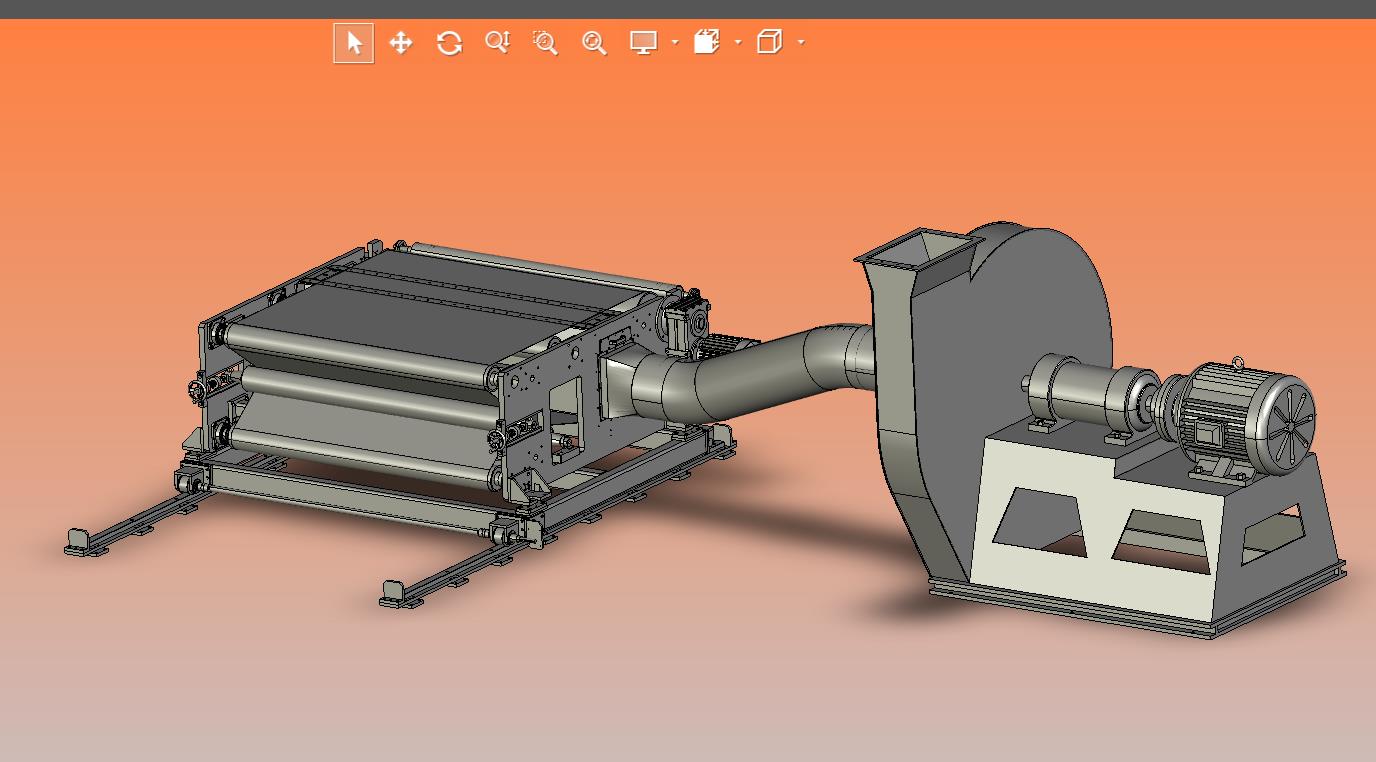The image size is (1376, 762).
Task: Open the dropdown arrow beside monitor icon
Action: [675, 42]
